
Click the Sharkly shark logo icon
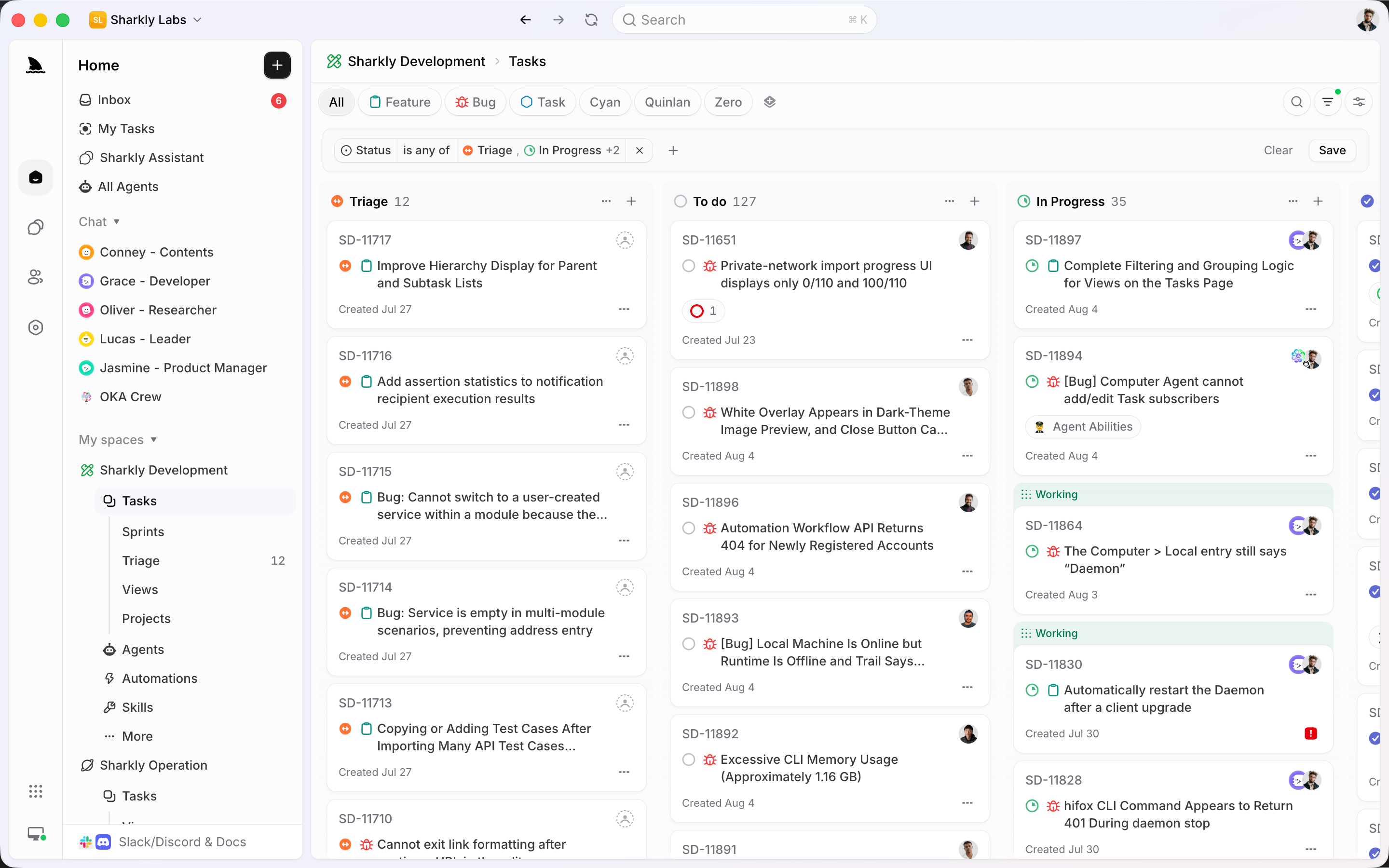tap(36, 66)
